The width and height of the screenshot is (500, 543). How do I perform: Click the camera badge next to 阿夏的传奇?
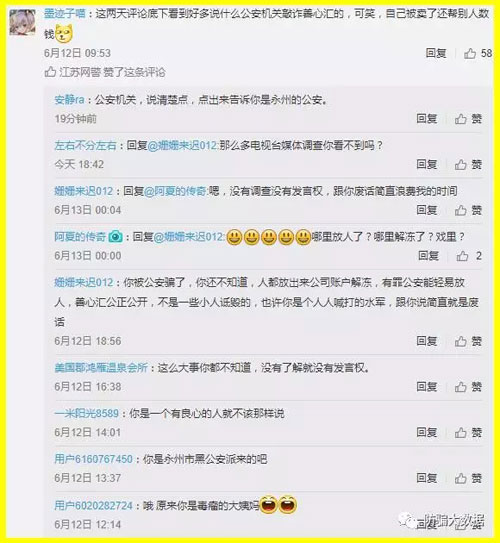click(115, 237)
